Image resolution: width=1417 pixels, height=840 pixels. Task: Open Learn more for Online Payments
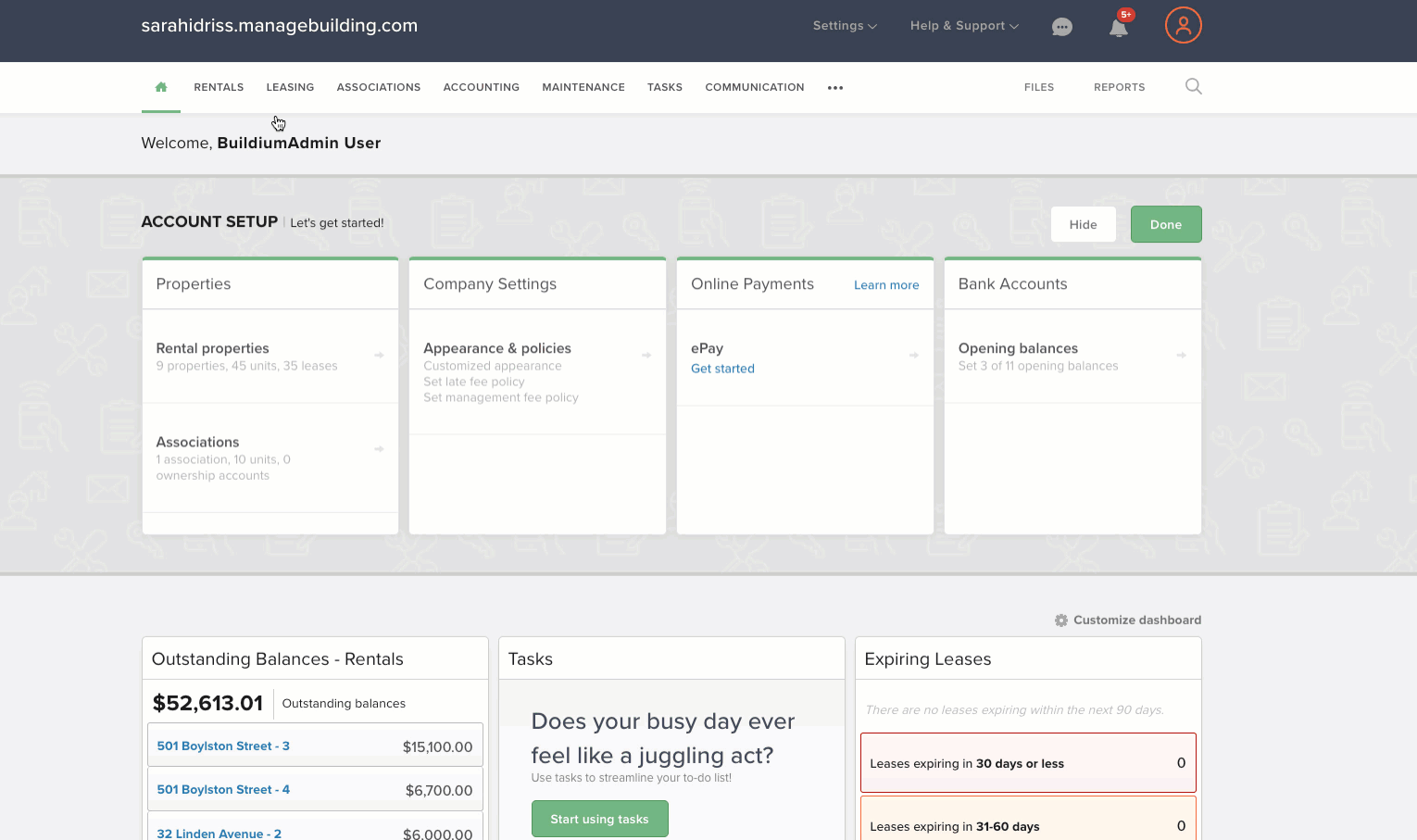click(886, 285)
